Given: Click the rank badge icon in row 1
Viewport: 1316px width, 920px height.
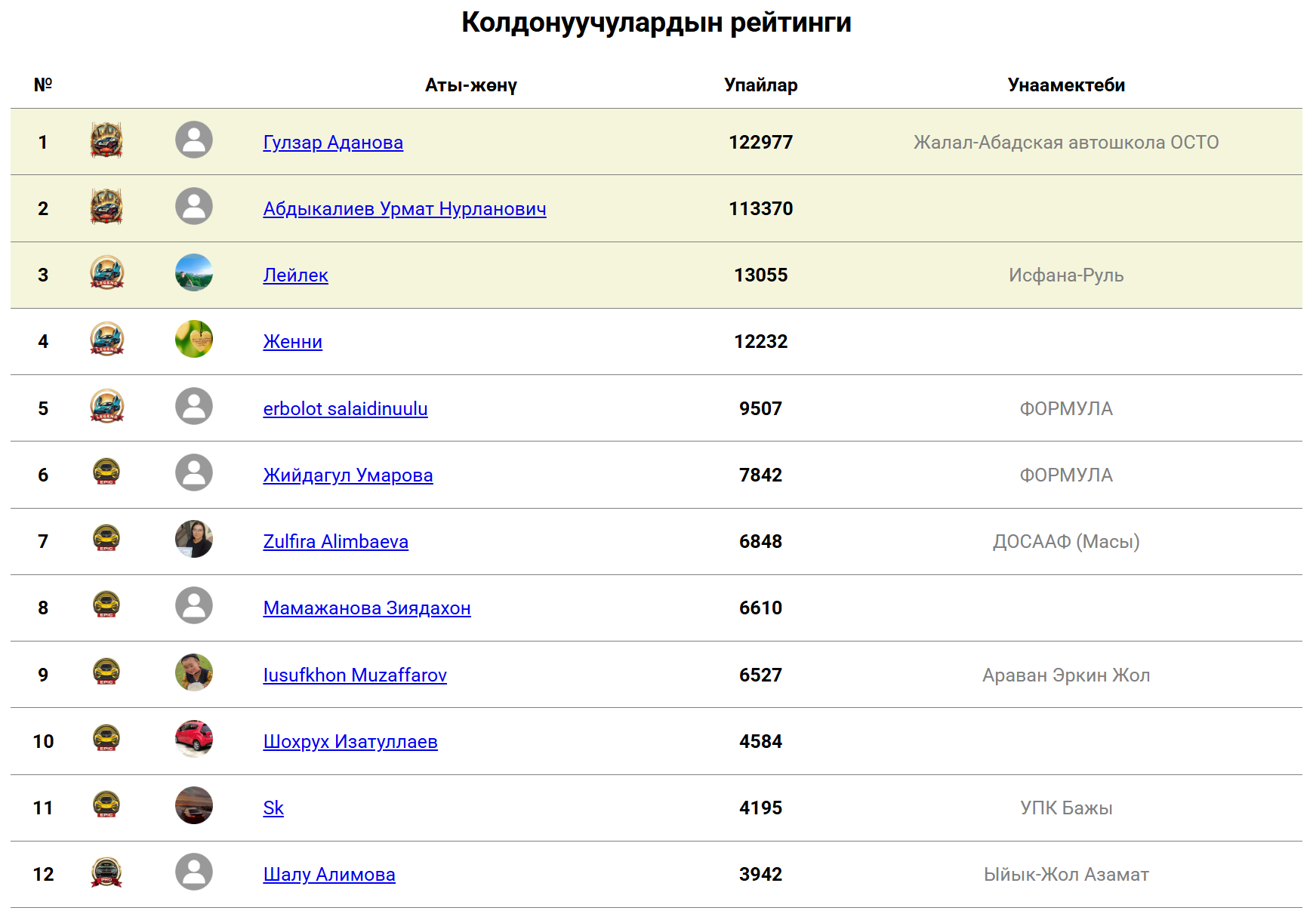Looking at the screenshot, I should click(106, 140).
